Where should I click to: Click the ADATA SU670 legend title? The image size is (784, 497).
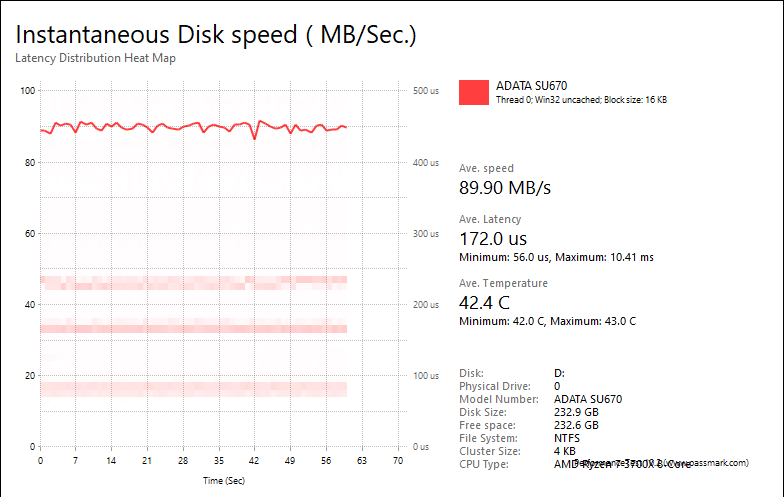[531, 86]
